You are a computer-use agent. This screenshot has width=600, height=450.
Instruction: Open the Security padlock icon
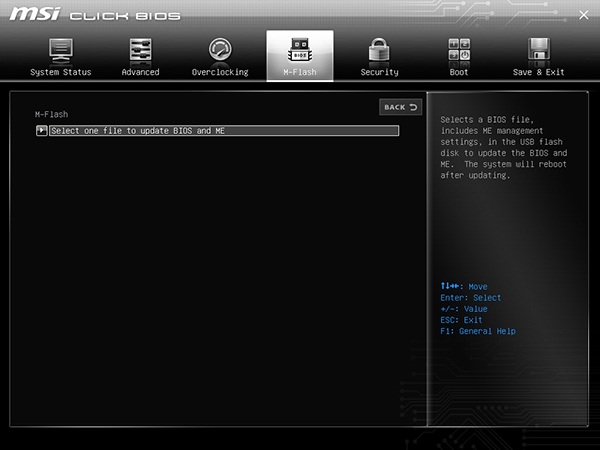[379, 49]
